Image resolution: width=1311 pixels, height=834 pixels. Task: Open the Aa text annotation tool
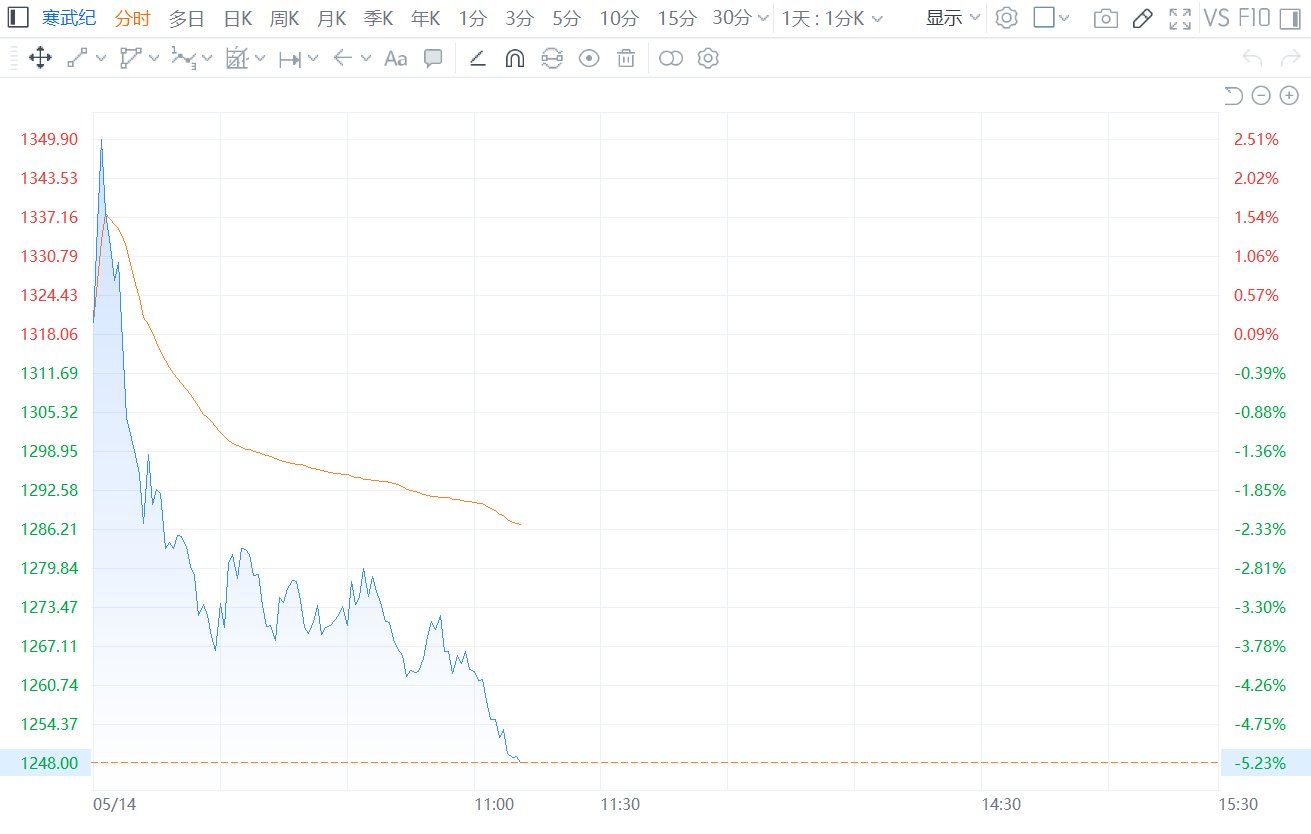pyautogui.click(x=395, y=58)
